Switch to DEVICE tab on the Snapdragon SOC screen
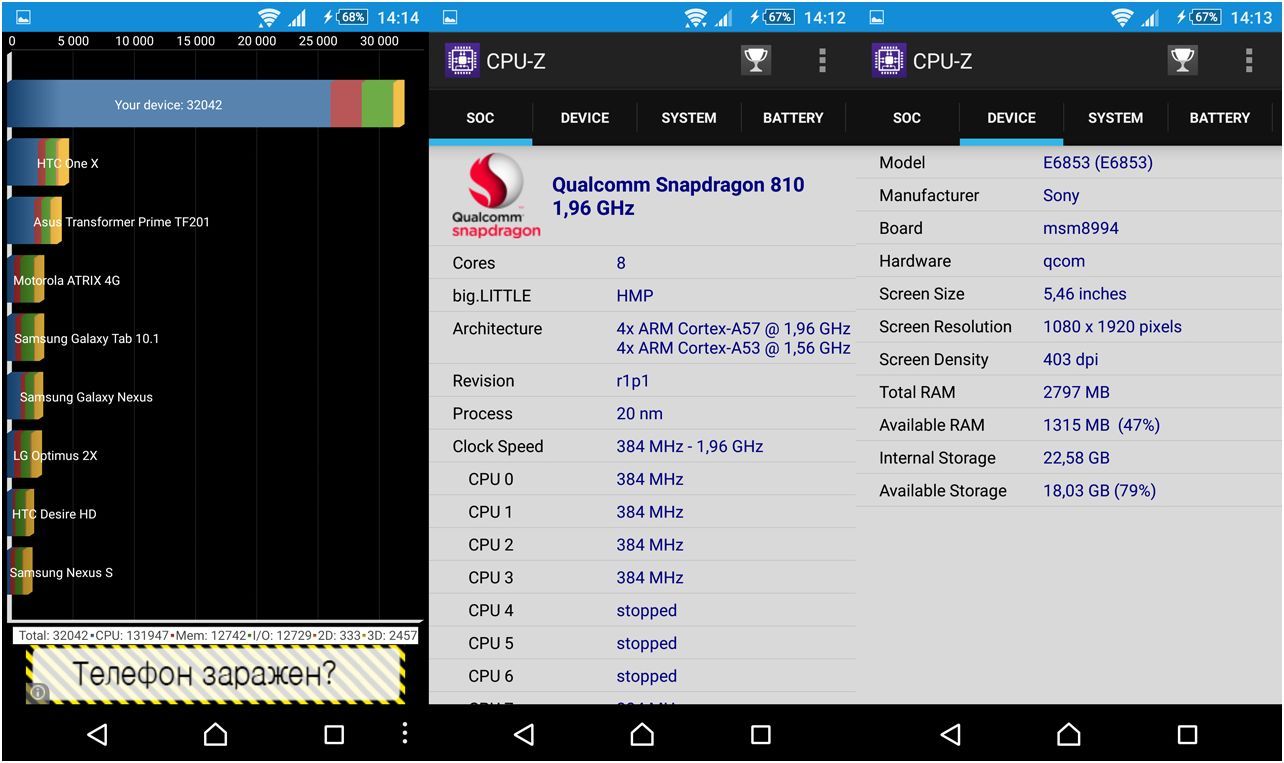This screenshot has height=763, width=1284. (584, 118)
